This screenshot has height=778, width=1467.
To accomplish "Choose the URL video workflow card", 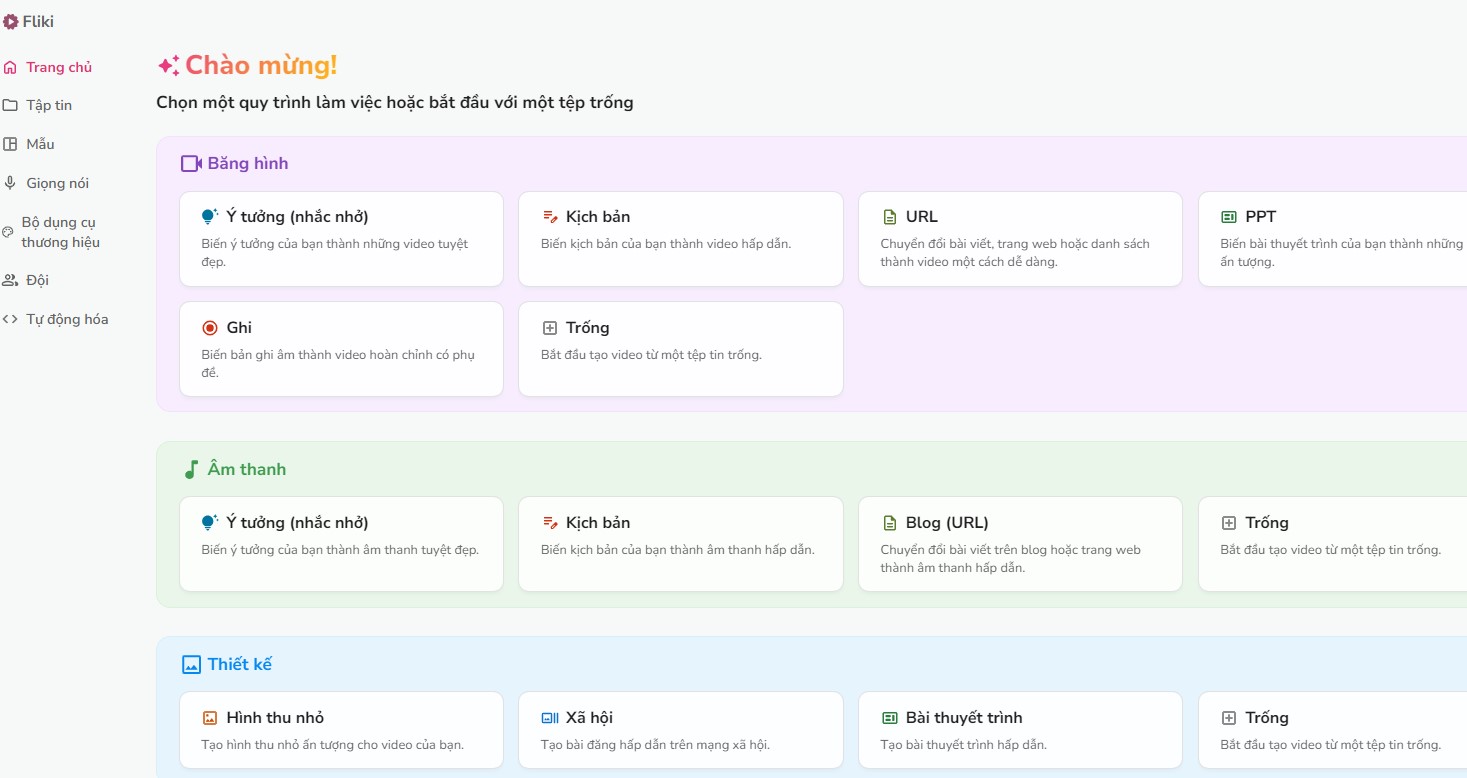I will pyautogui.click(x=1020, y=239).
